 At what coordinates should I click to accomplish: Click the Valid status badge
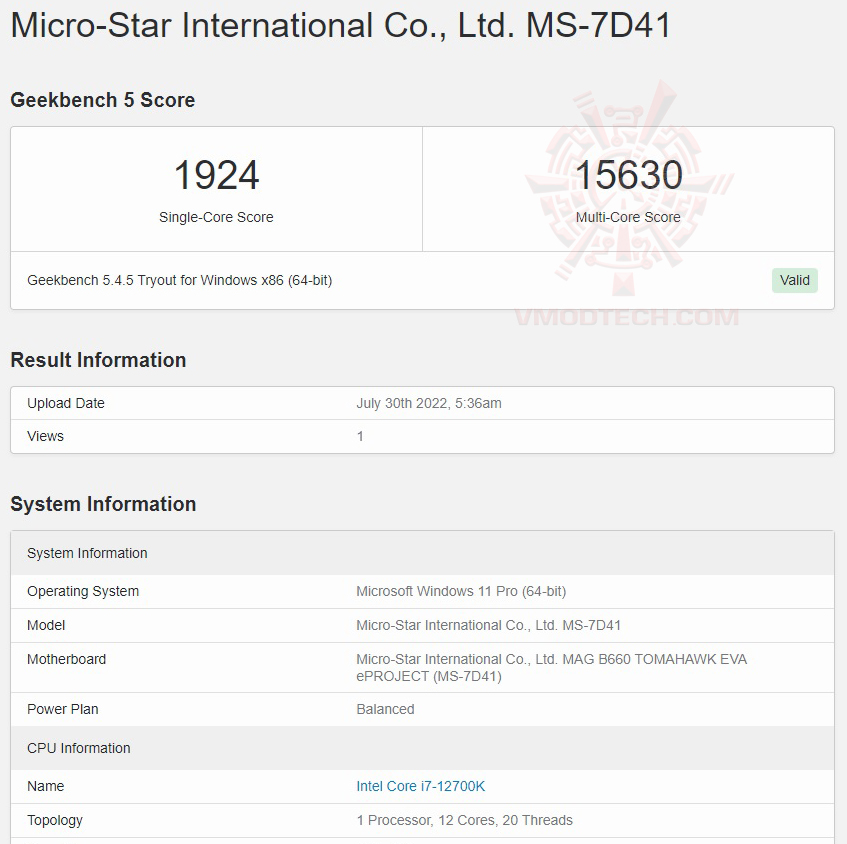(795, 280)
